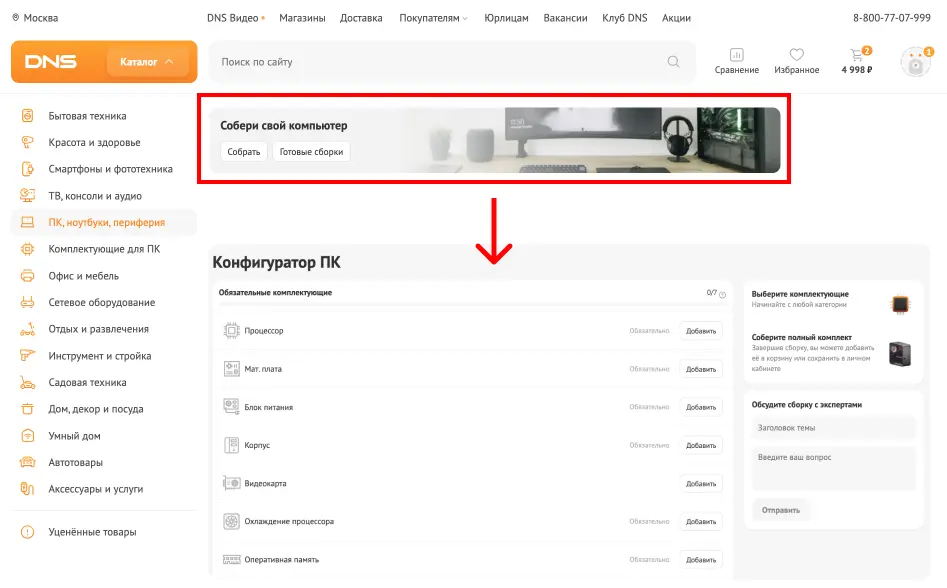Screen dimensions: 947x588
Task: Open the Сравнение comparison icon
Action: pyautogui.click(x=736, y=56)
